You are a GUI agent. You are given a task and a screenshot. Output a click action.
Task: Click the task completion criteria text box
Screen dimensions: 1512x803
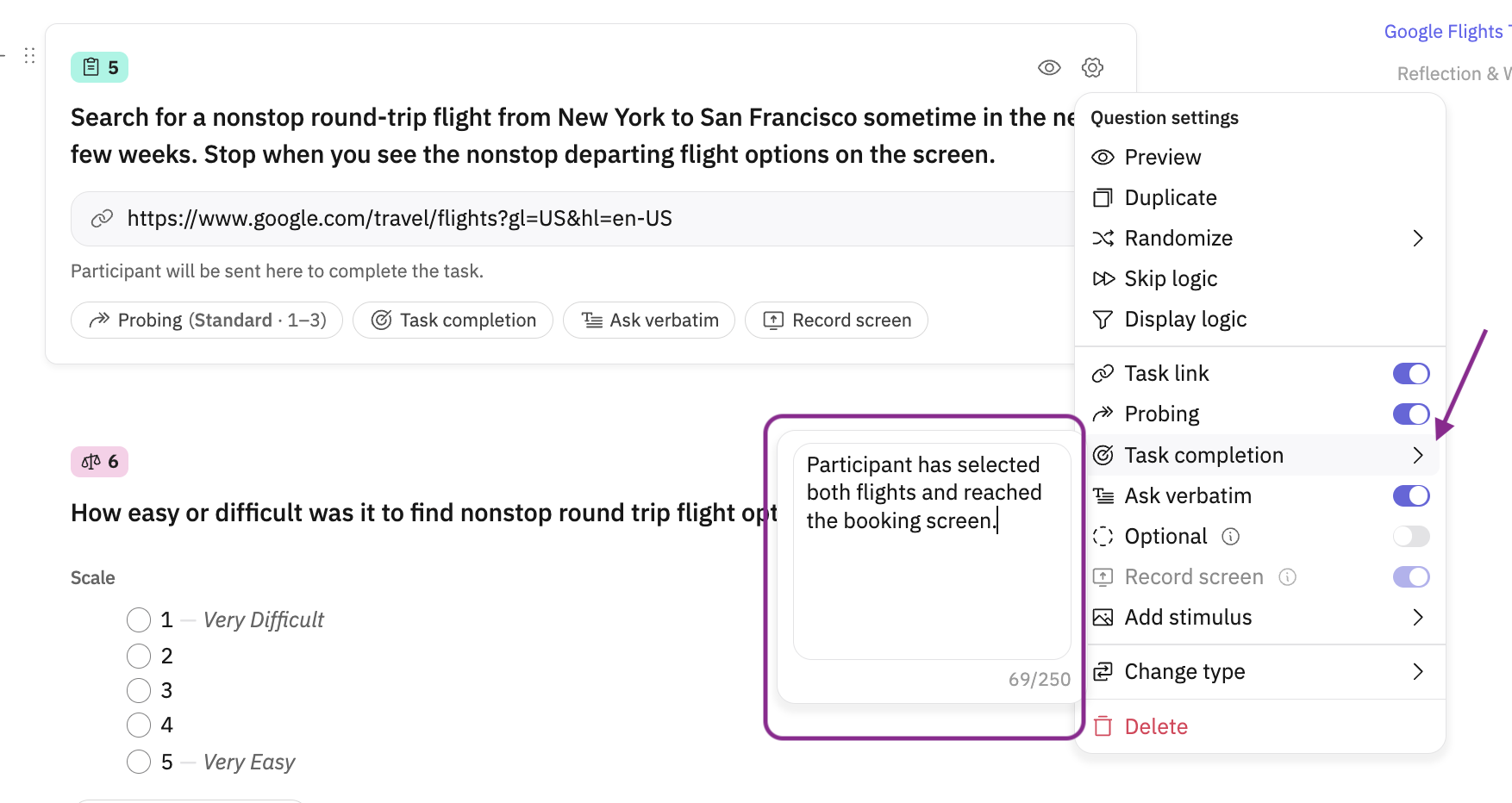[932, 551]
